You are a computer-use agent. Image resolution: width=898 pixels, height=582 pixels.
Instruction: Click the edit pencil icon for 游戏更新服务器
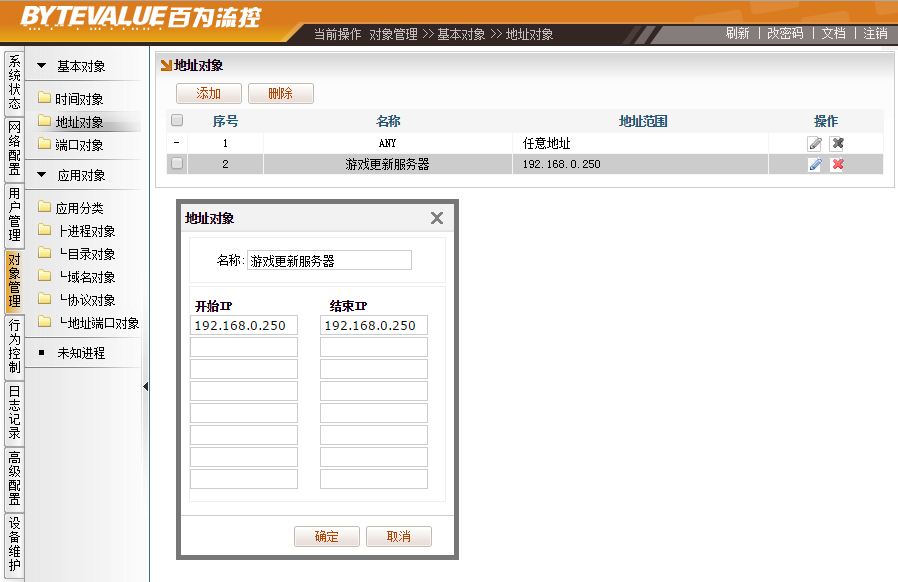[815, 164]
